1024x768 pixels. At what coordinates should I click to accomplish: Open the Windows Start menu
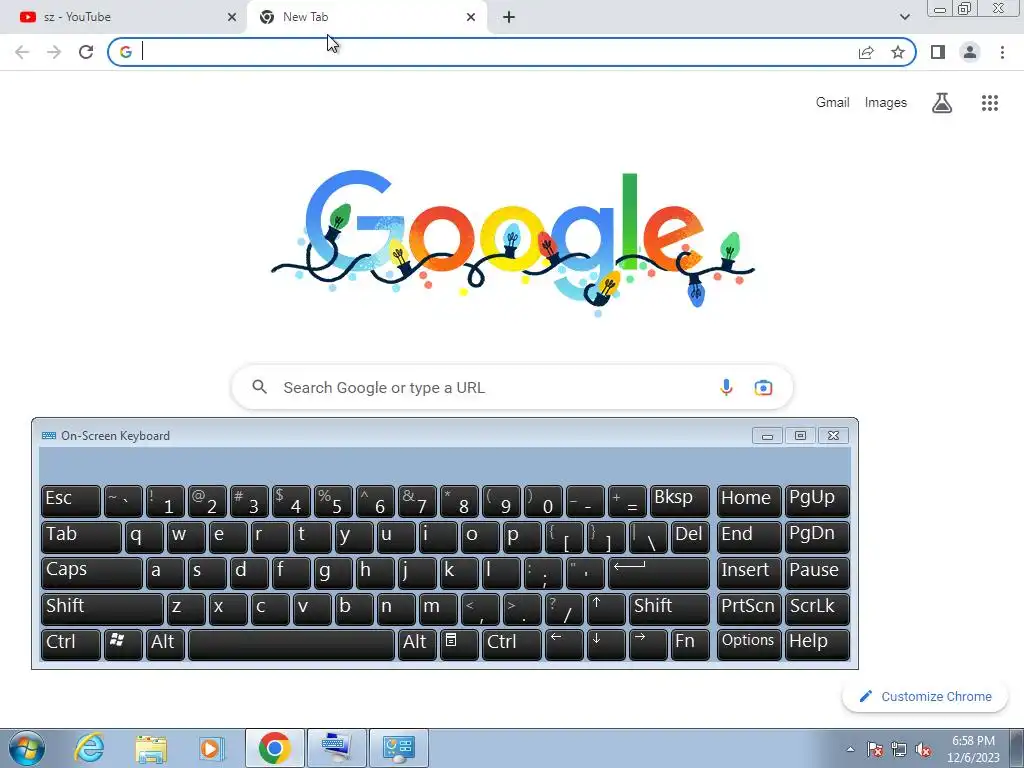tap(27, 748)
